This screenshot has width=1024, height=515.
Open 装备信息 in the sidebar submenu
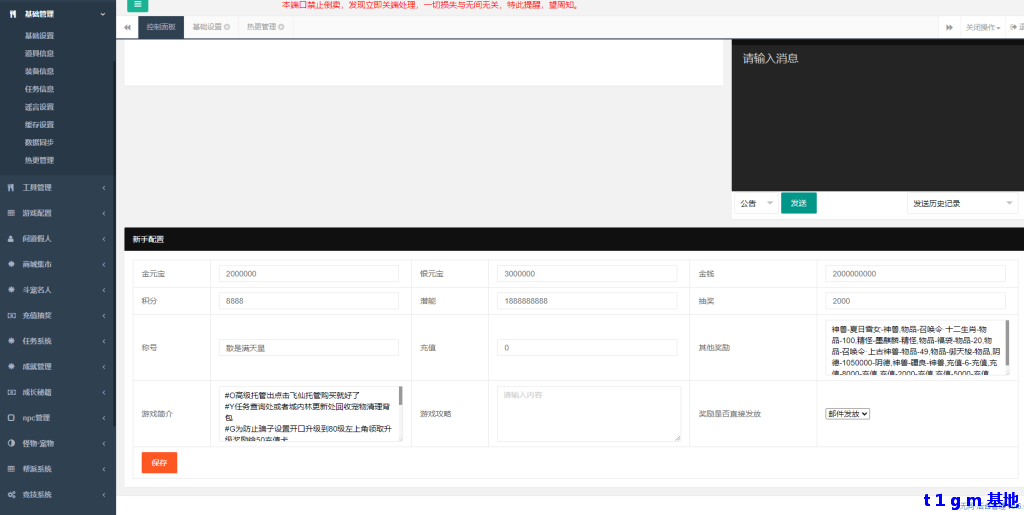39,71
